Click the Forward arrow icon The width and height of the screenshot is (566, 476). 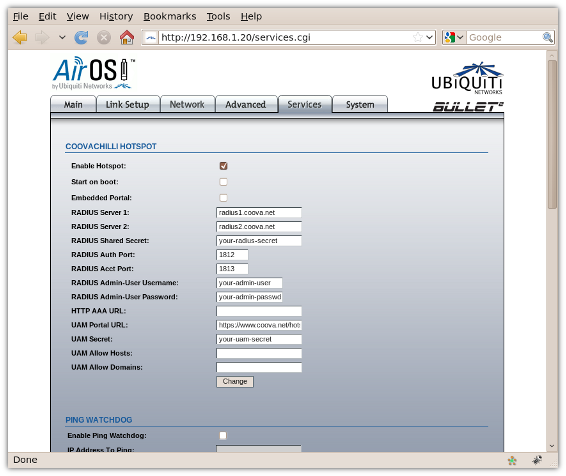point(42,38)
